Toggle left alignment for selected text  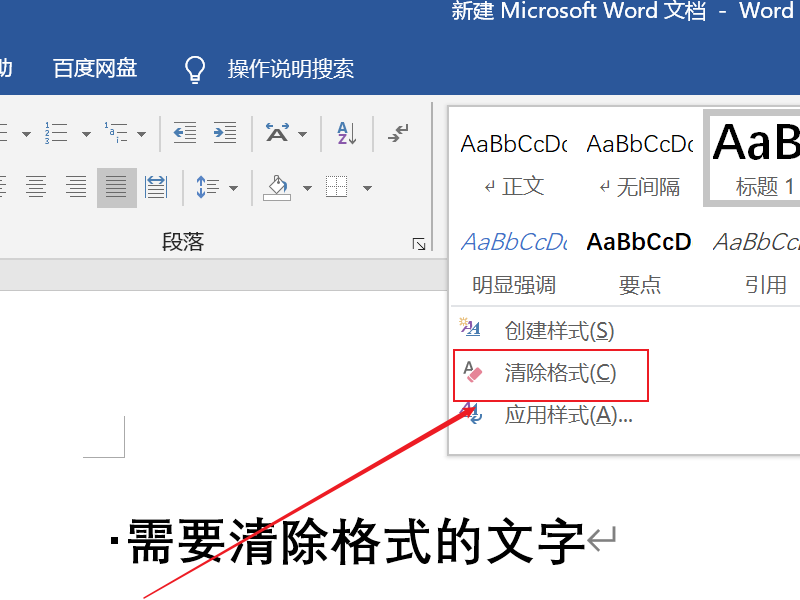pos(3,187)
